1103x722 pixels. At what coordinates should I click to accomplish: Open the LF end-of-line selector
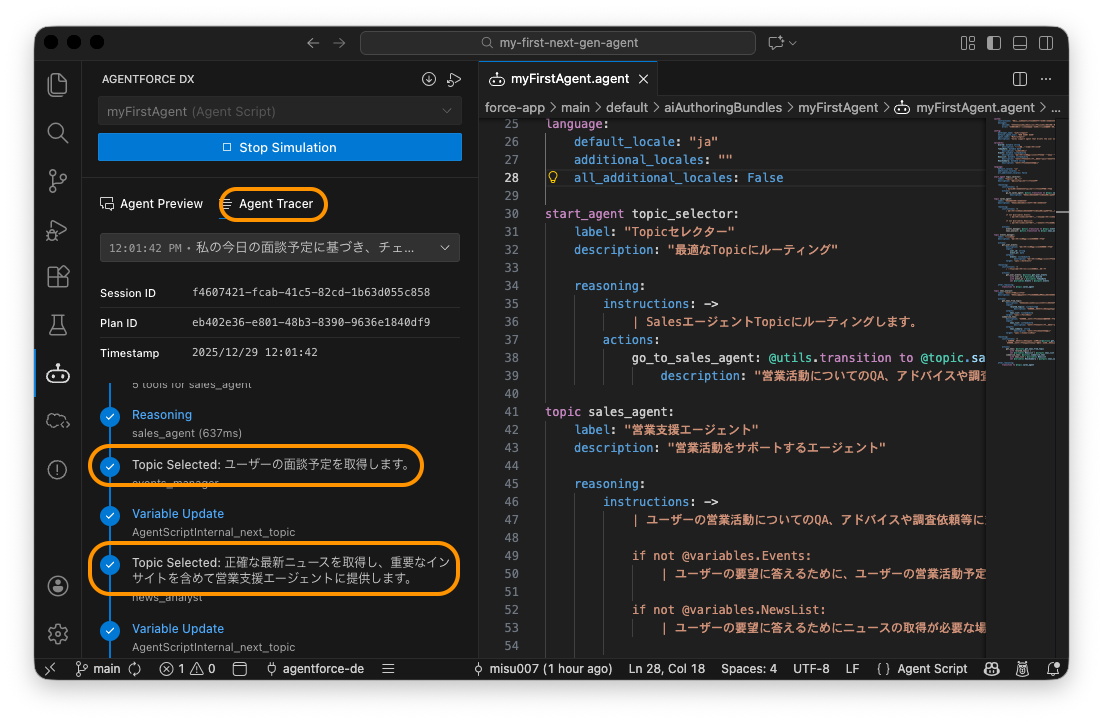click(852, 669)
